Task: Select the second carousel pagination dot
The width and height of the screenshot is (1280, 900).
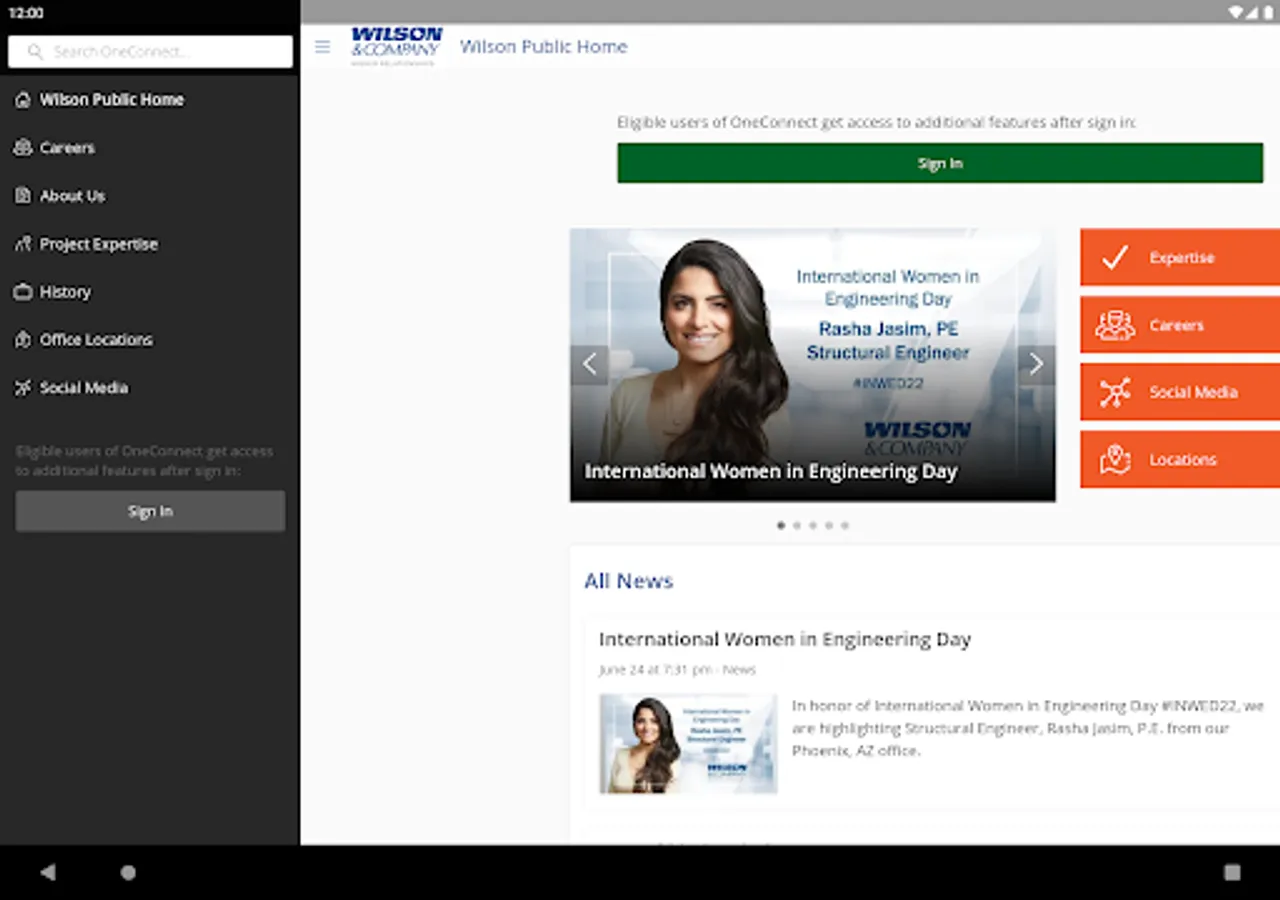Action: pyautogui.click(x=797, y=525)
